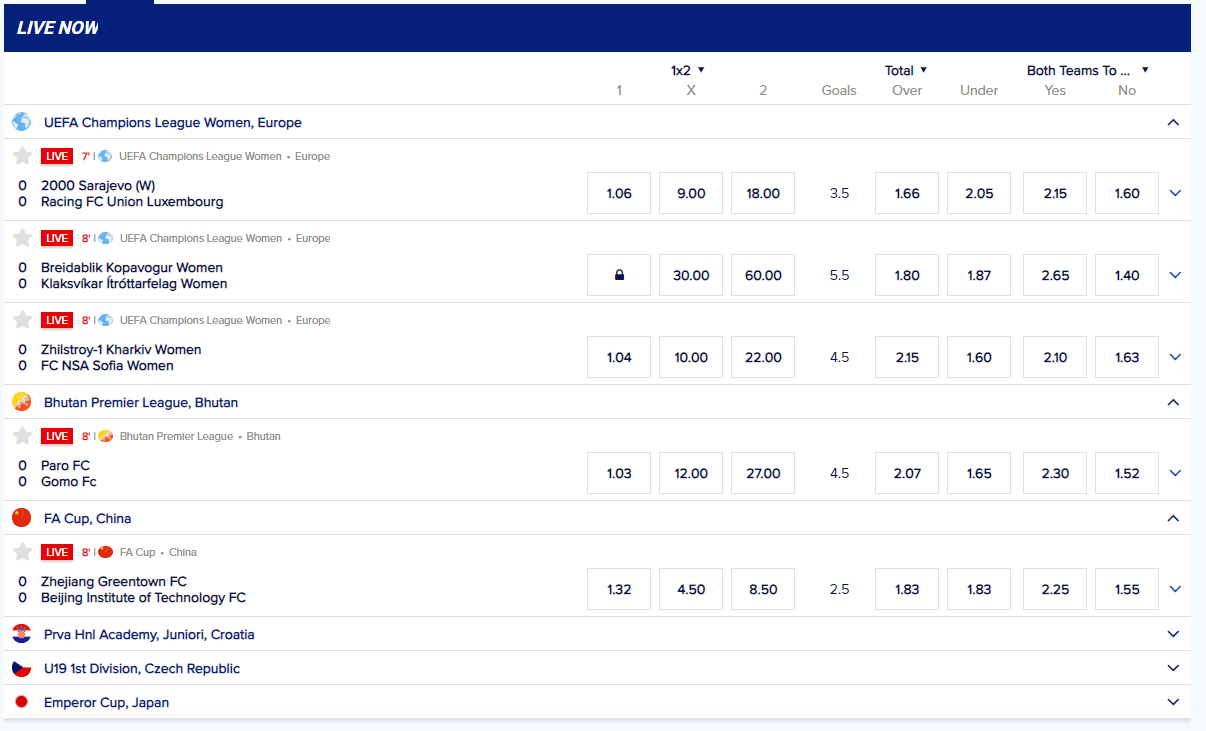Star the Paro FC vs Gomo match
Image resolution: width=1206 pixels, height=731 pixels.
tap(22, 436)
